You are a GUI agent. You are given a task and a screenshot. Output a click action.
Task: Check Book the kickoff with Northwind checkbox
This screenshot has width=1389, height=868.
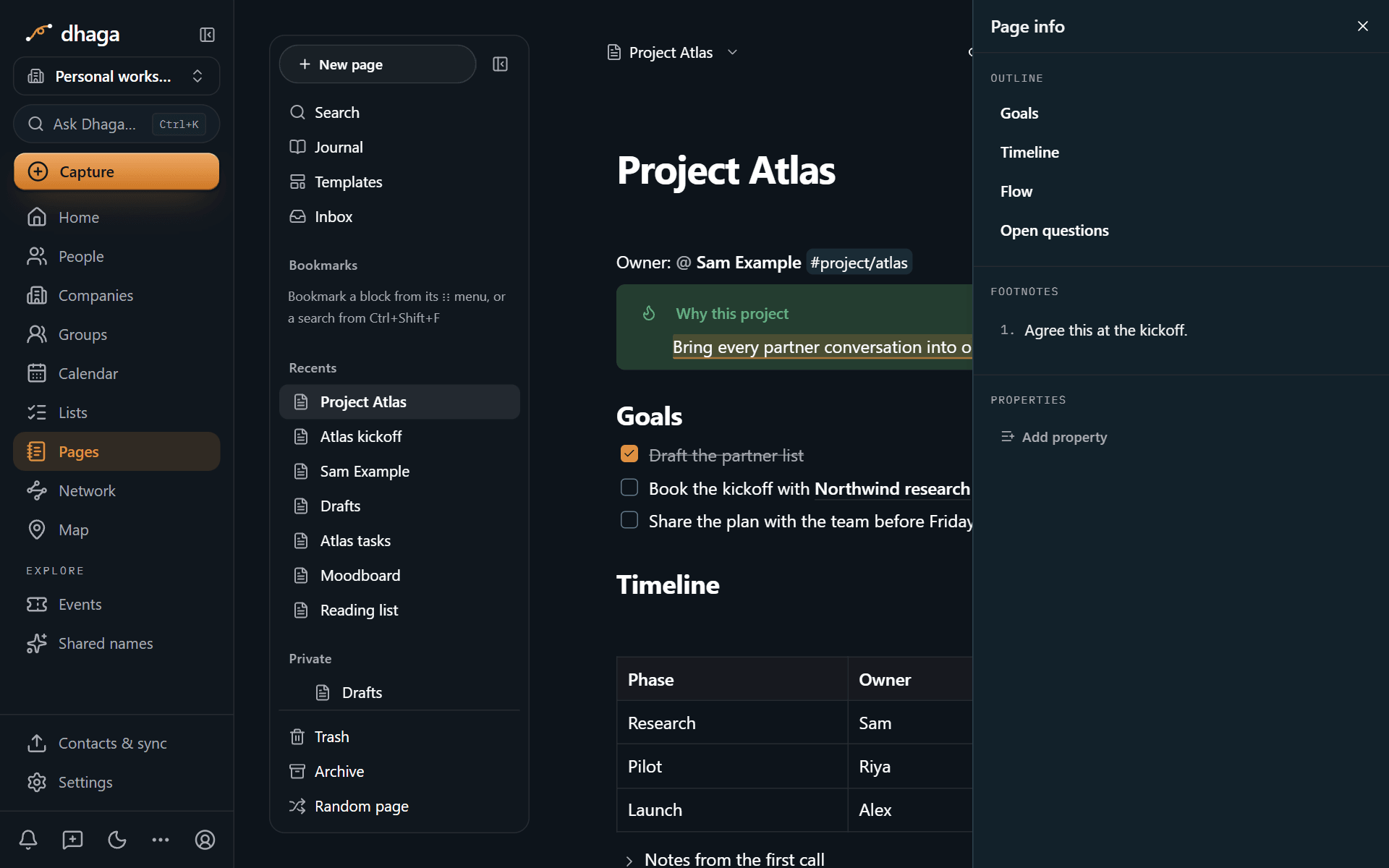click(x=629, y=488)
